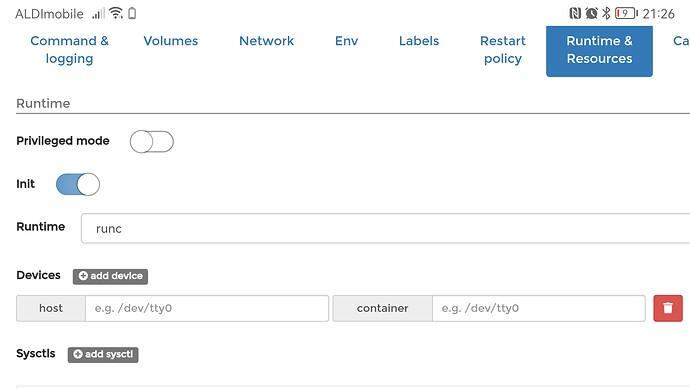Focus the container device path field
The width and height of the screenshot is (690, 388).
click(539, 308)
